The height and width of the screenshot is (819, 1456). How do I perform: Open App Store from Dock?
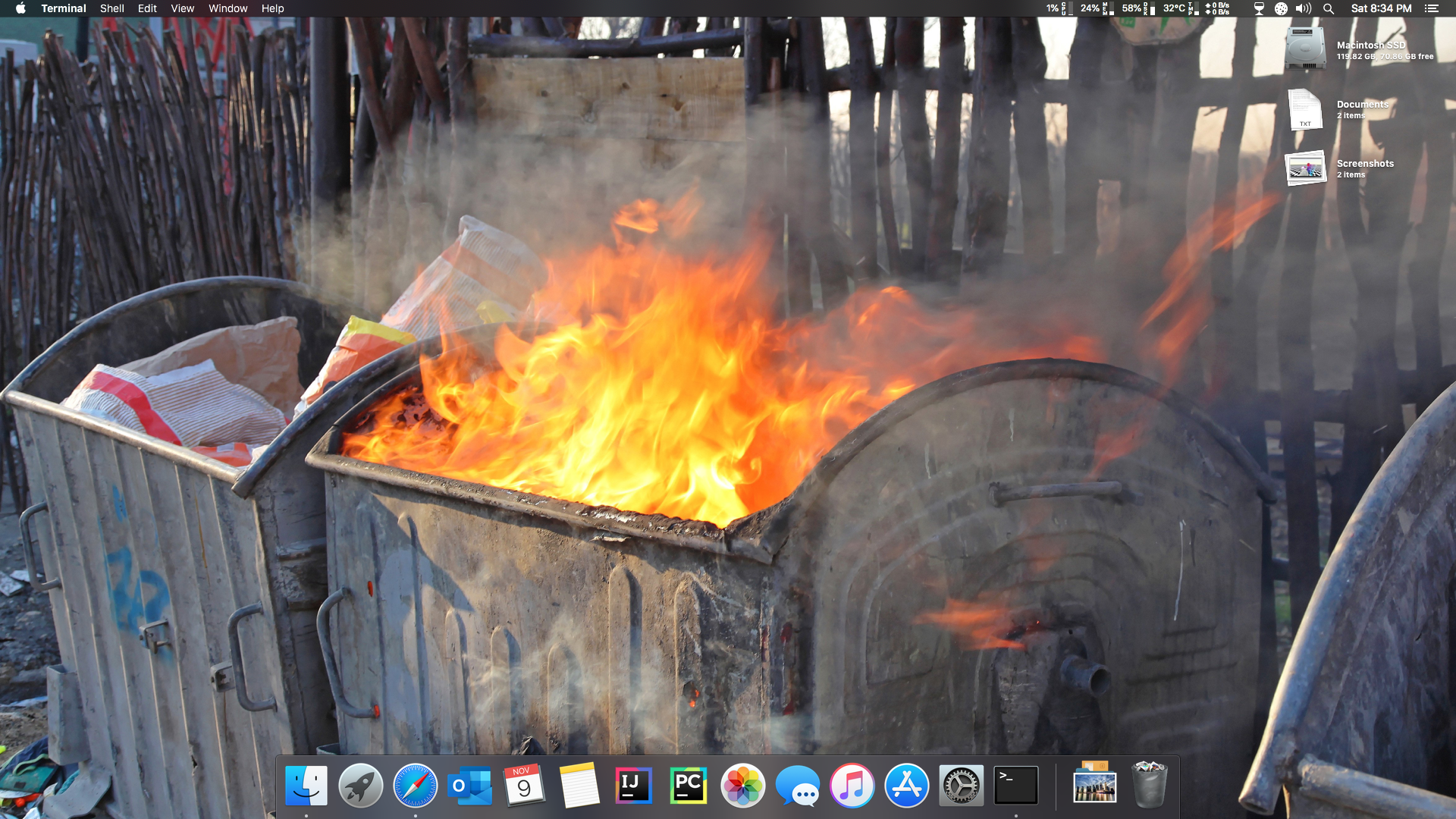pyautogui.click(x=906, y=786)
